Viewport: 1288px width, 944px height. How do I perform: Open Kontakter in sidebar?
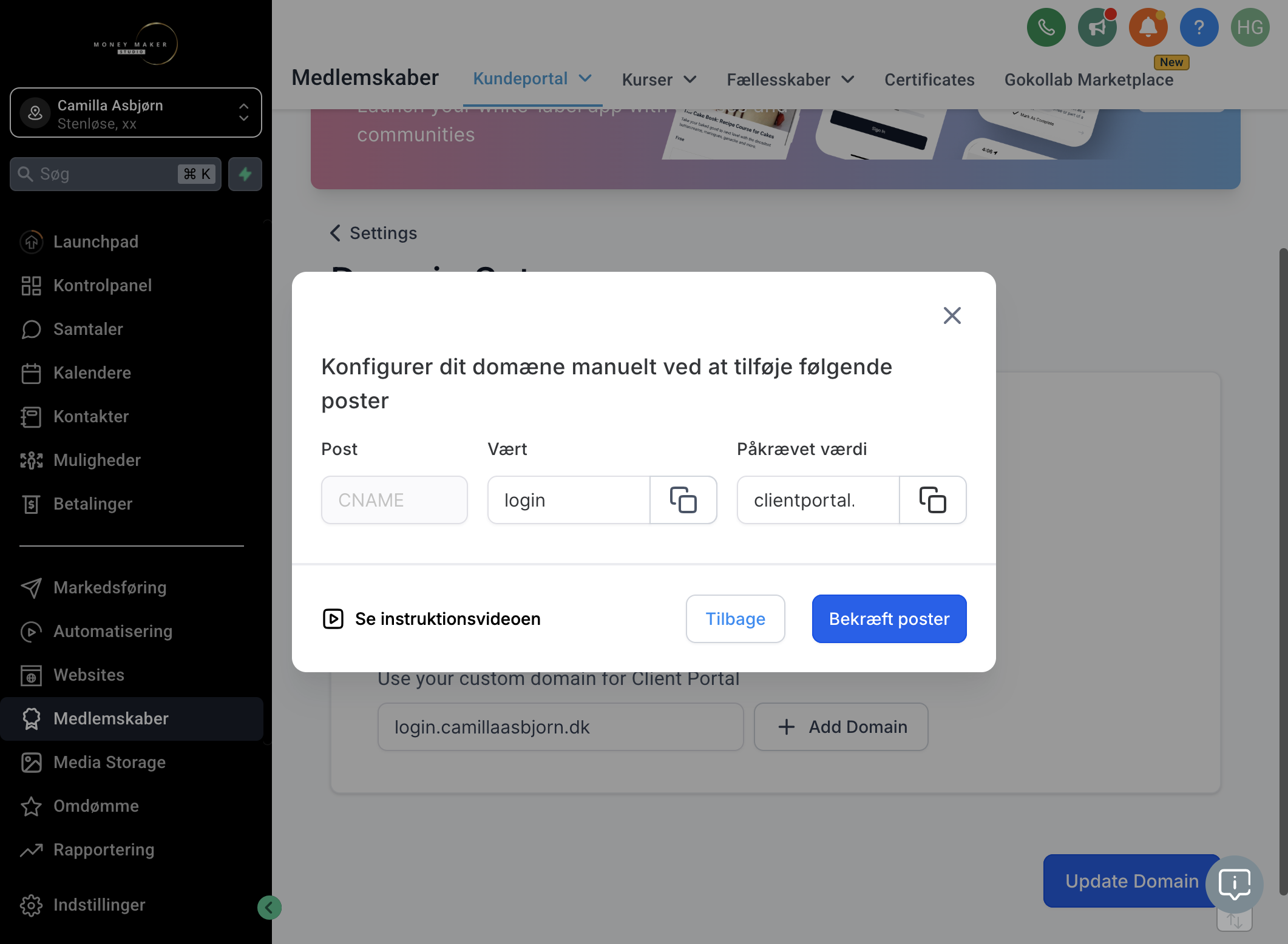tap(132, 416)
